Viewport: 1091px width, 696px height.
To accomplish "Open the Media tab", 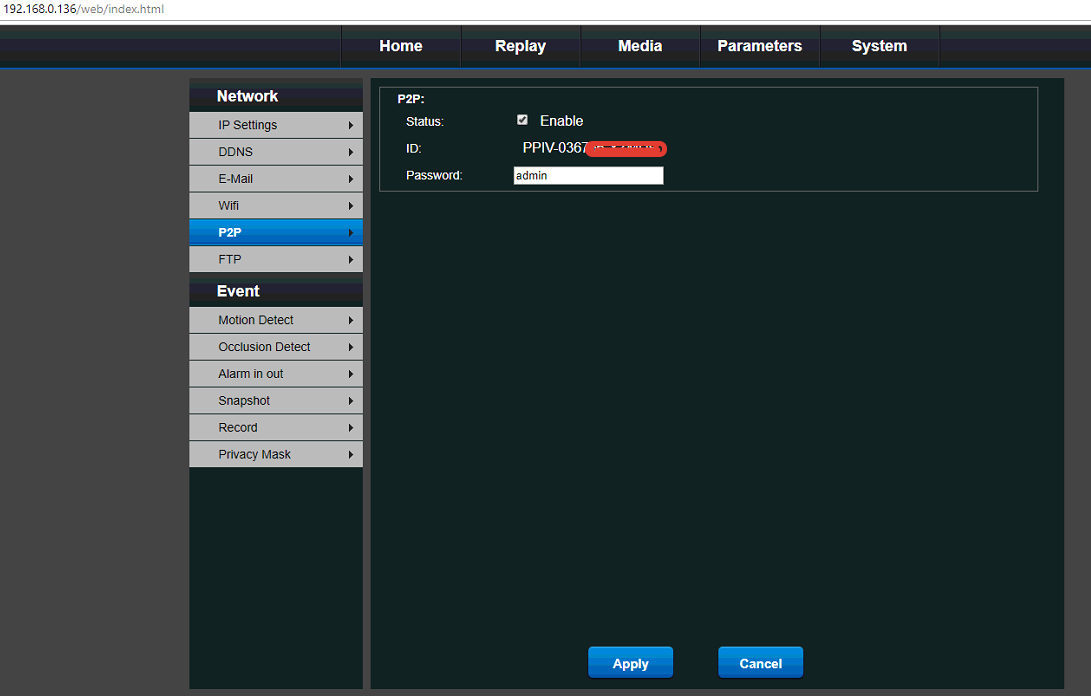I will click(640, 46).
